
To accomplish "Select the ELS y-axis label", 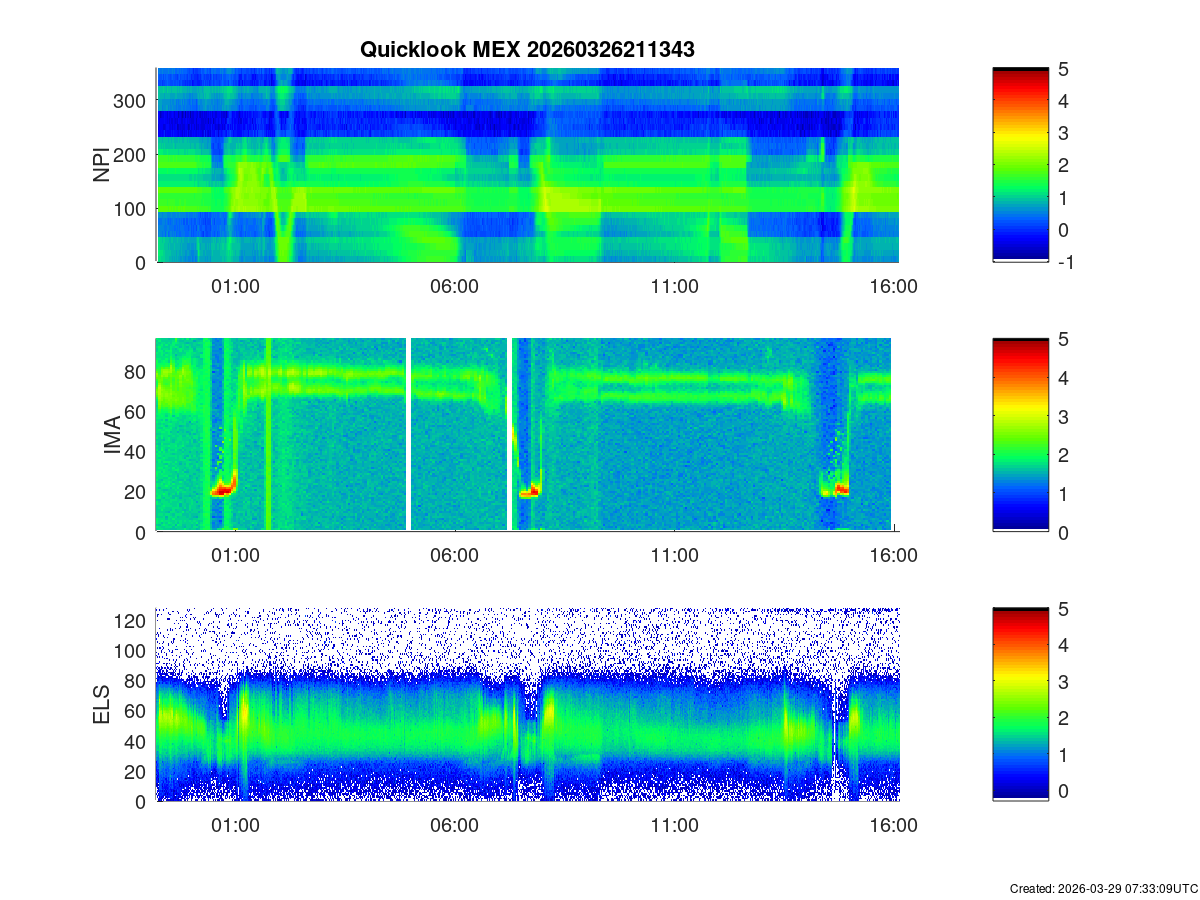I will pos(102,705).
